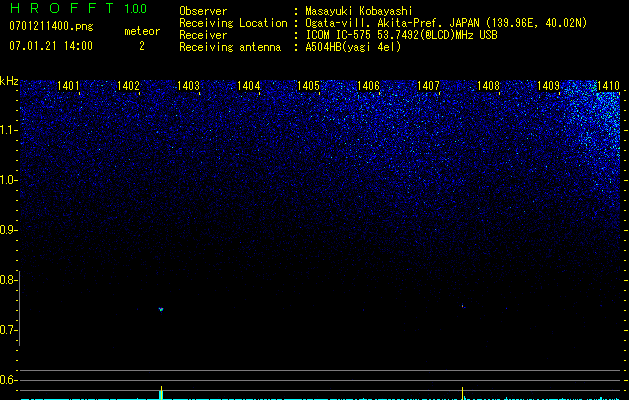Click the 1403 time axis marker
The width and height of the screenshot is (629, 400).
(x=189, y=86)
